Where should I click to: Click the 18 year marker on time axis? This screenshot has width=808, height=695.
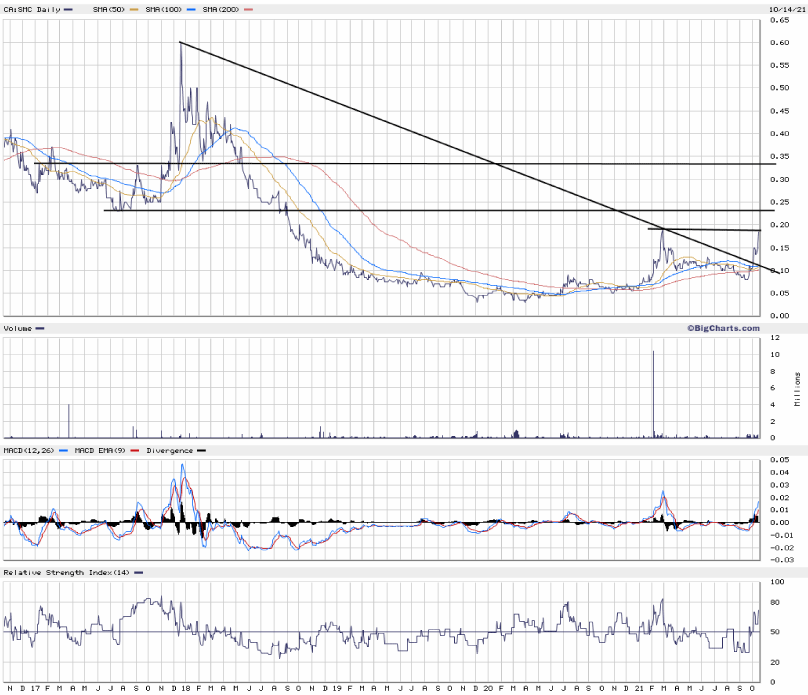point(187,688)
